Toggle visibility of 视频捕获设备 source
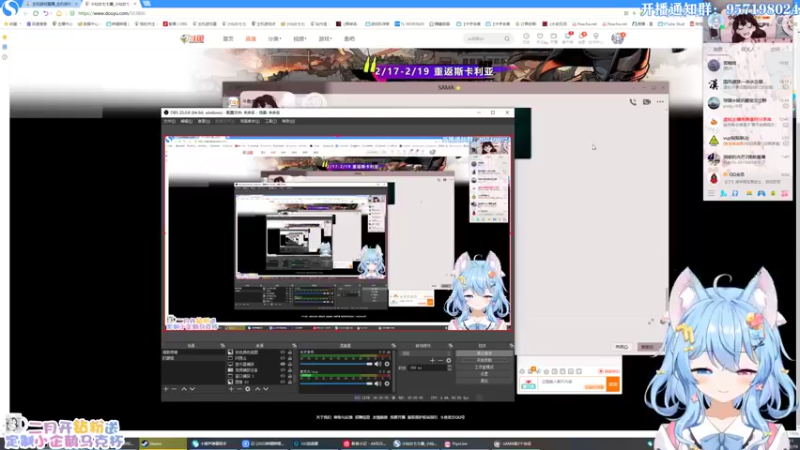This screenshot has width=800, height=450. pos(283,370)
